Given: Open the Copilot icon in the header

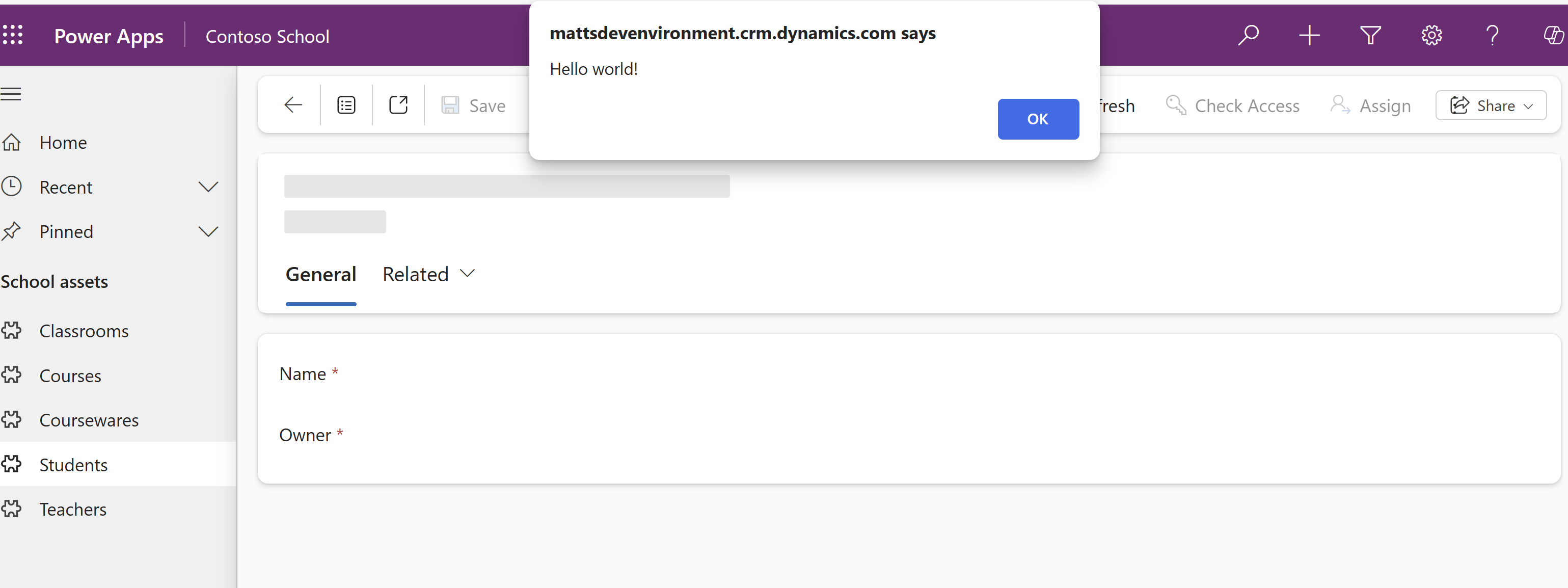Looking at the screenshot, I should [x=1553, y=35].
